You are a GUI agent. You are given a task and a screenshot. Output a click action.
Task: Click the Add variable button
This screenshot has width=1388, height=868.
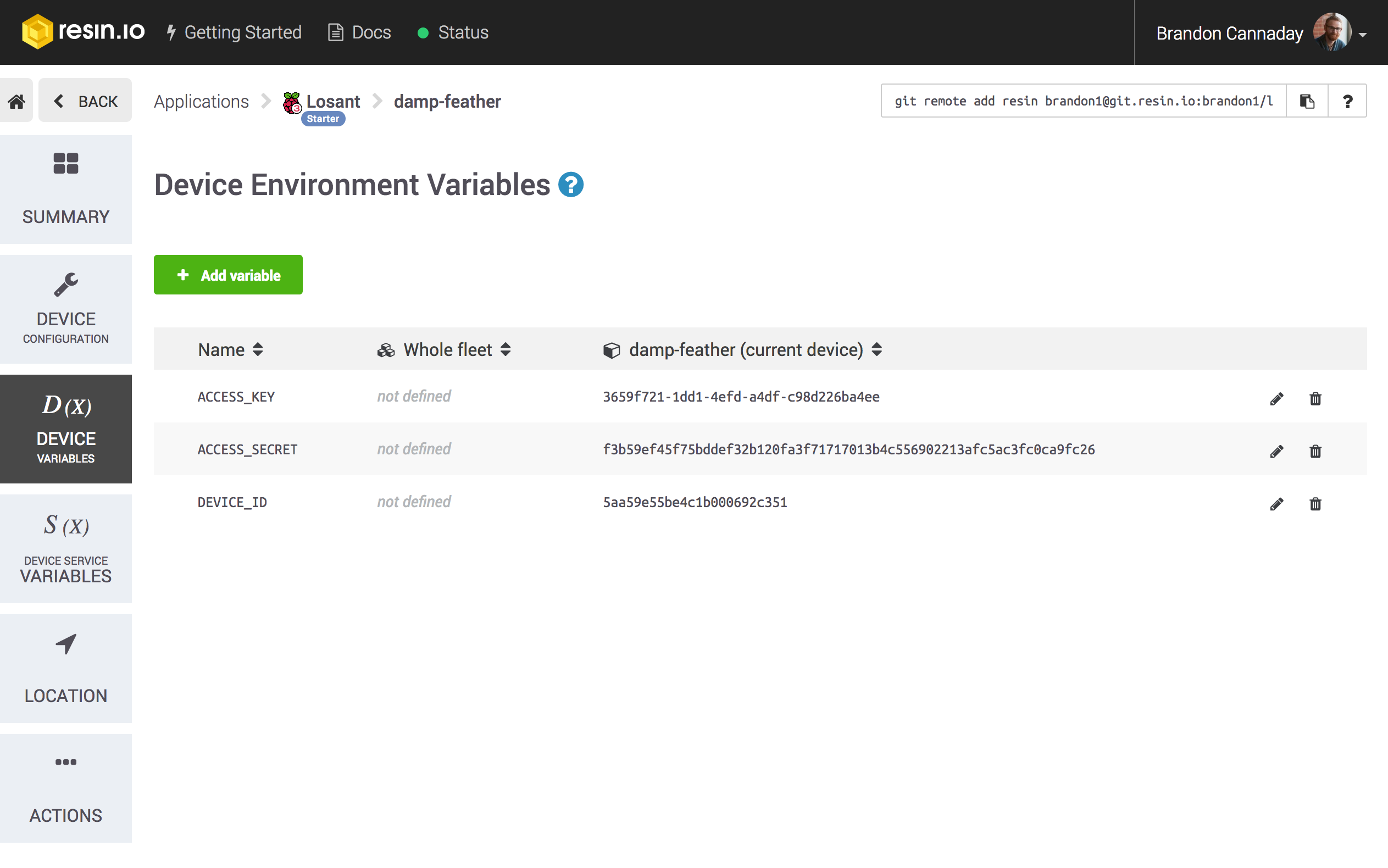click(x=228, y=274)
